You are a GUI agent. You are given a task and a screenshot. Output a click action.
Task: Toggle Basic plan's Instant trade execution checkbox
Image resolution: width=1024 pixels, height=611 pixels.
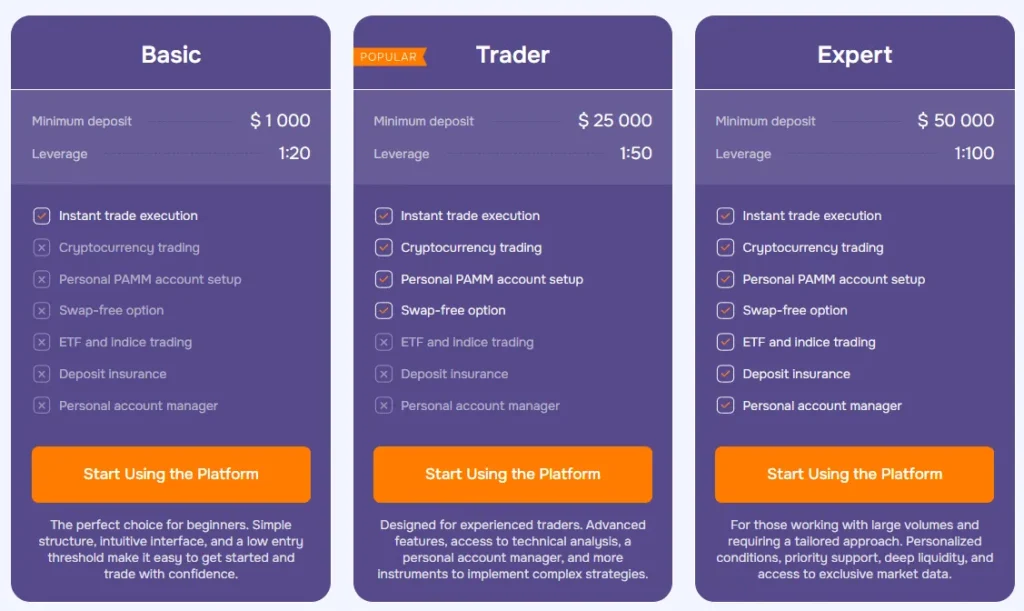tap(41, 216)
